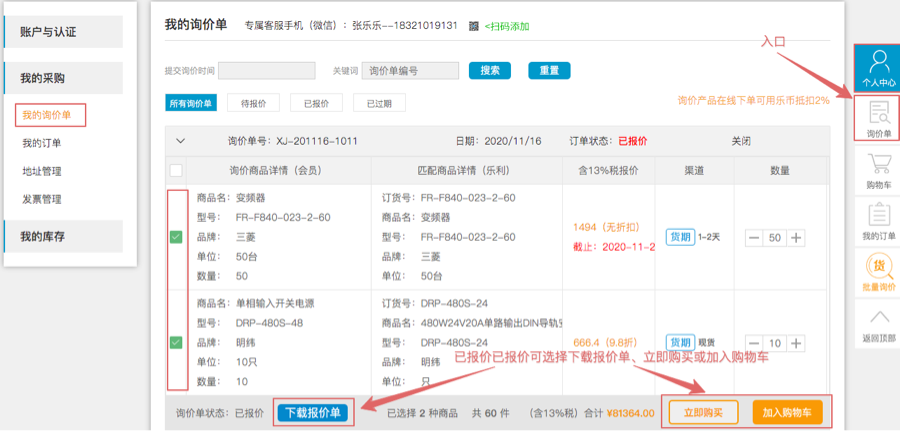Switch to the 已过期 tab
The image size is (900, 431).
pyautogui.click(x=379, y=103)
